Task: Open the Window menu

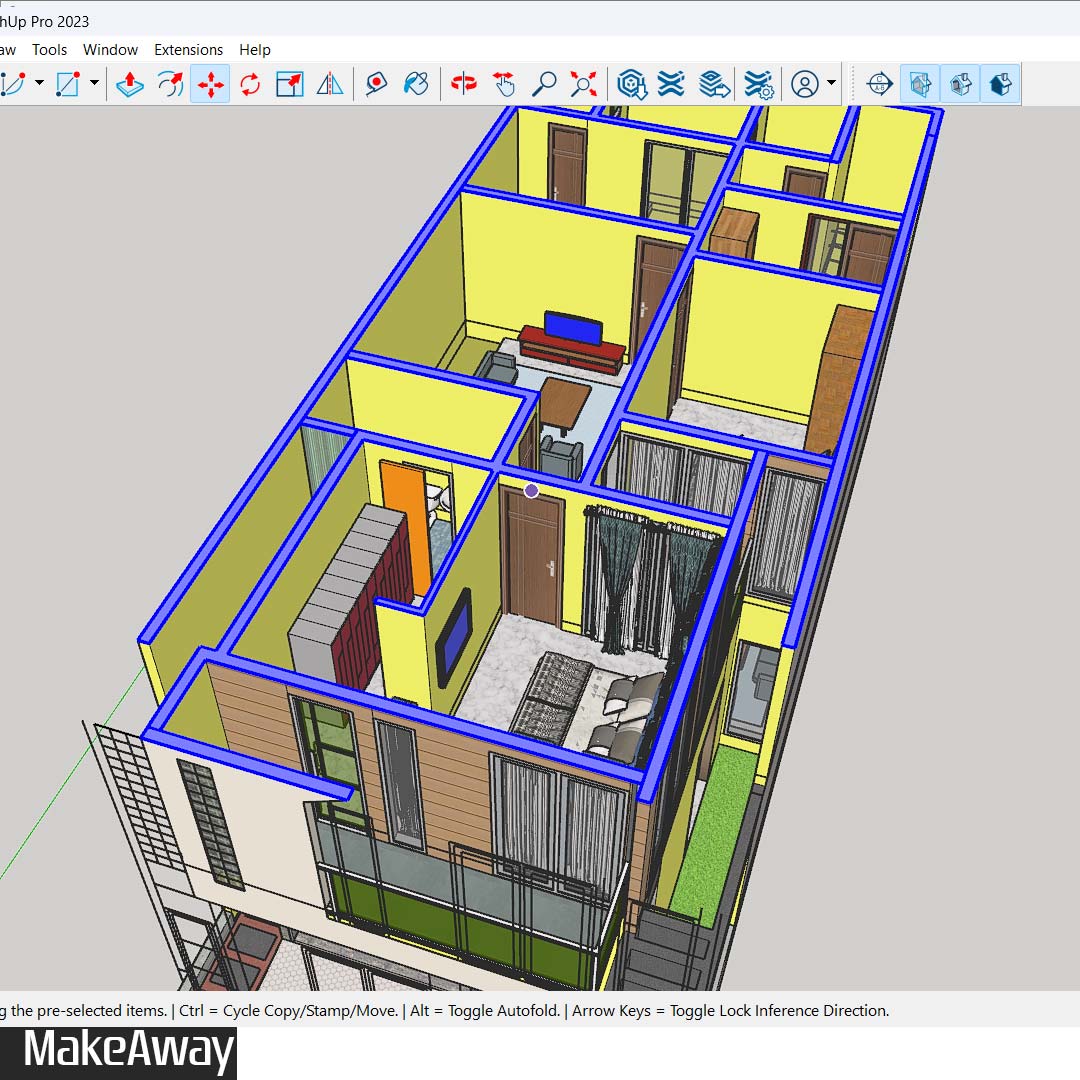Action: (110, 49)
